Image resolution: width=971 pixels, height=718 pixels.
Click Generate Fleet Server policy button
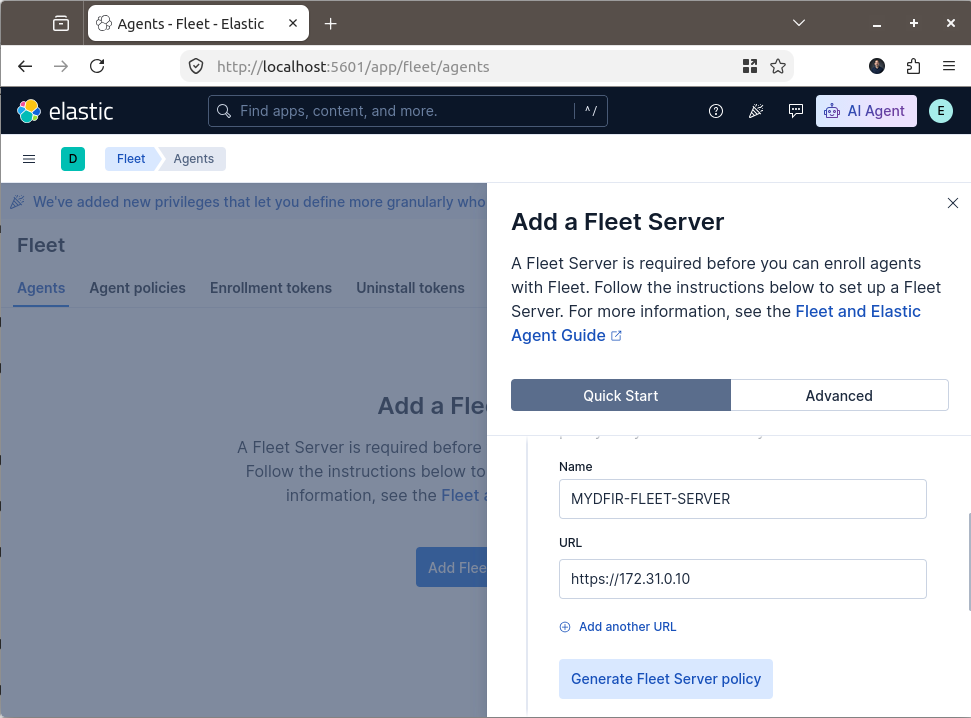pos(666,679)
